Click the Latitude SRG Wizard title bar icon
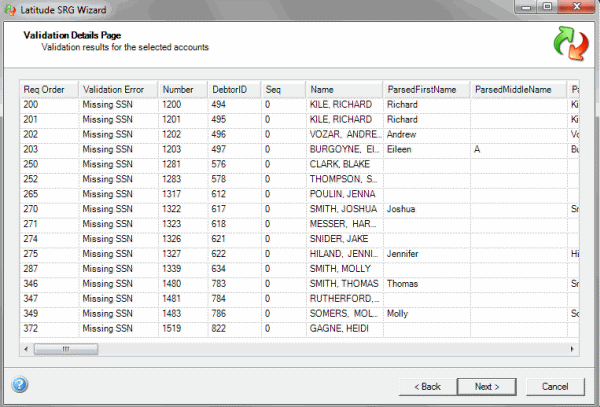 (10, 10)
